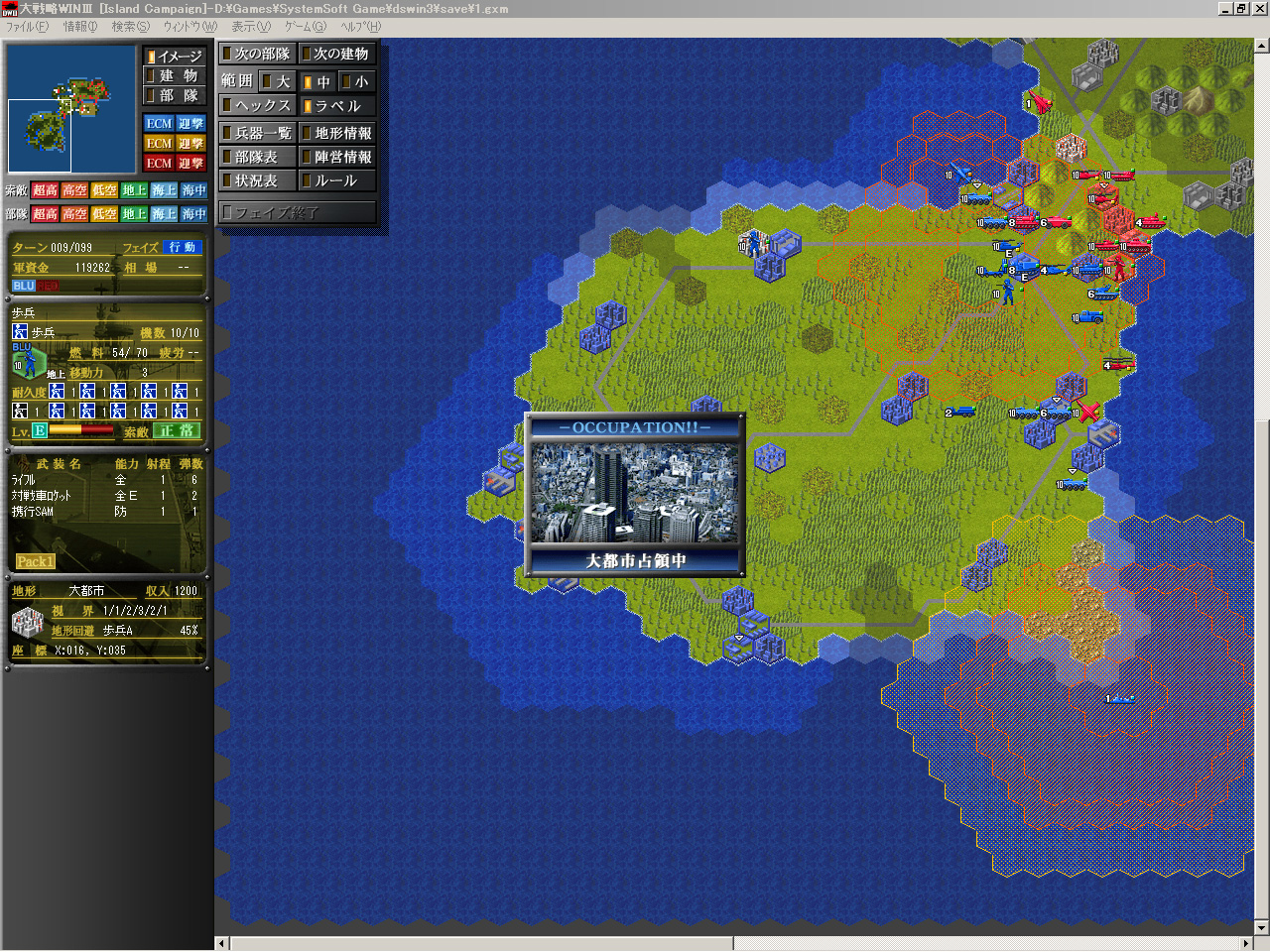Toggle the blue 迎撃 intercept indicator
This screenshot has width=1270, height=952.
pos(190,124)
